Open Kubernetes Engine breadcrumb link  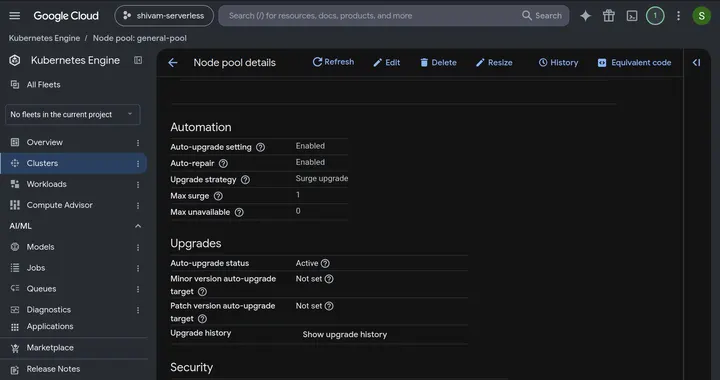click(x=44, y=38)
